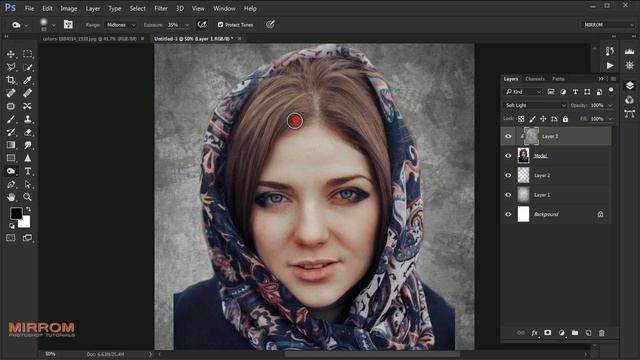Open the Window menu
Viewport: 640px width, 360px height.
[224, 8]
